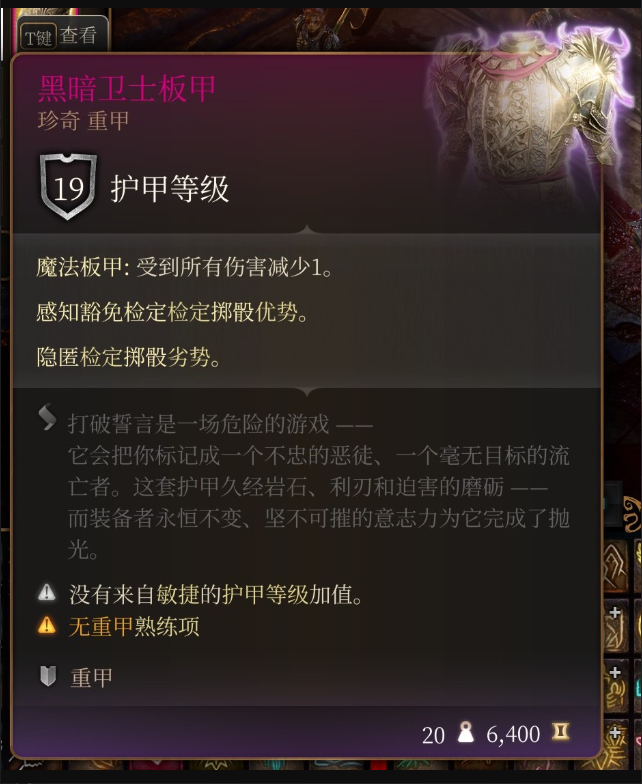Click the grey warning triangle about dexterity bonus
This screenshot has width=642, height=784.
pyautogui.click(x=46, y=592)
